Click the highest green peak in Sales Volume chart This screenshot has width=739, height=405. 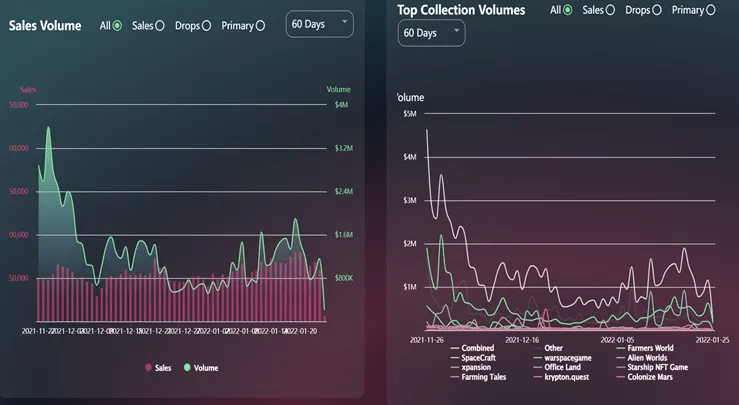click(x=47, y=128)
